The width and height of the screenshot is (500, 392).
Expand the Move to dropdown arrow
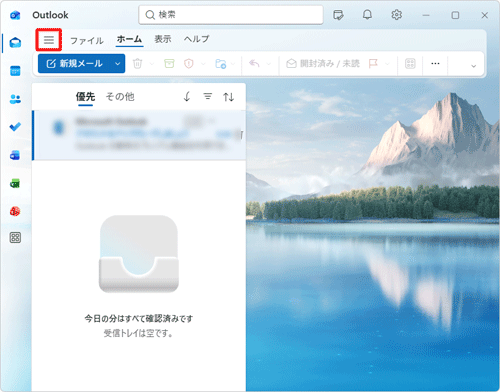(x=233, y=64)
